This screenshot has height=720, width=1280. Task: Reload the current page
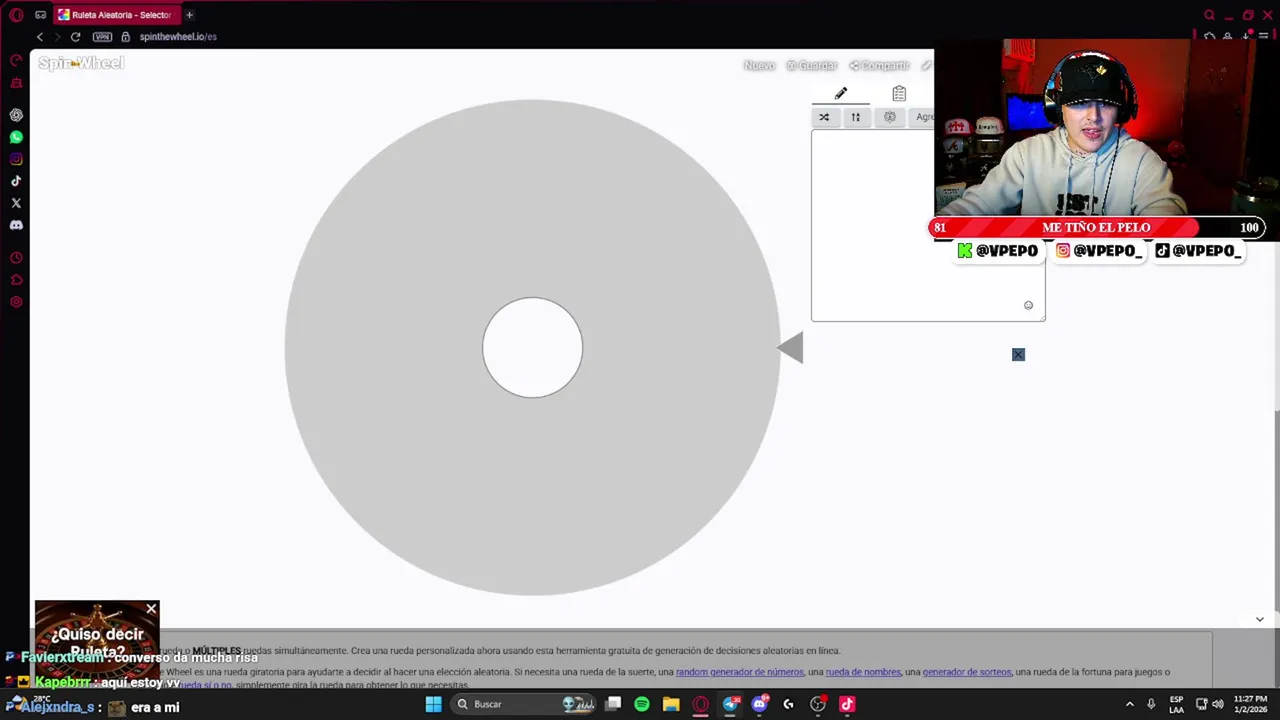[75, 37]
